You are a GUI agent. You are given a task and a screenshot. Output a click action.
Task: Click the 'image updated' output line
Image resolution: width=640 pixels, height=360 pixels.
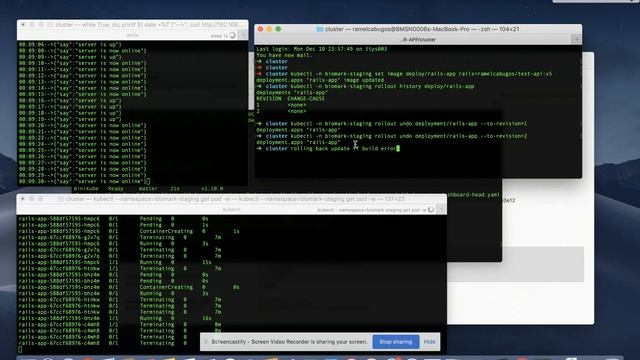(x=320, y=80)
